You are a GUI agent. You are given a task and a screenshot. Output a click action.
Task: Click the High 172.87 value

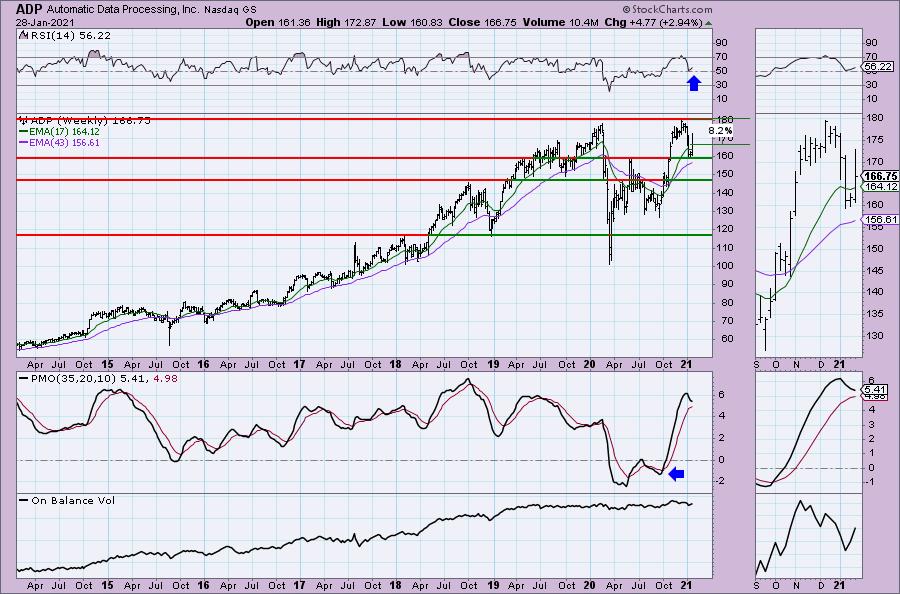click(x=346, y=22)
